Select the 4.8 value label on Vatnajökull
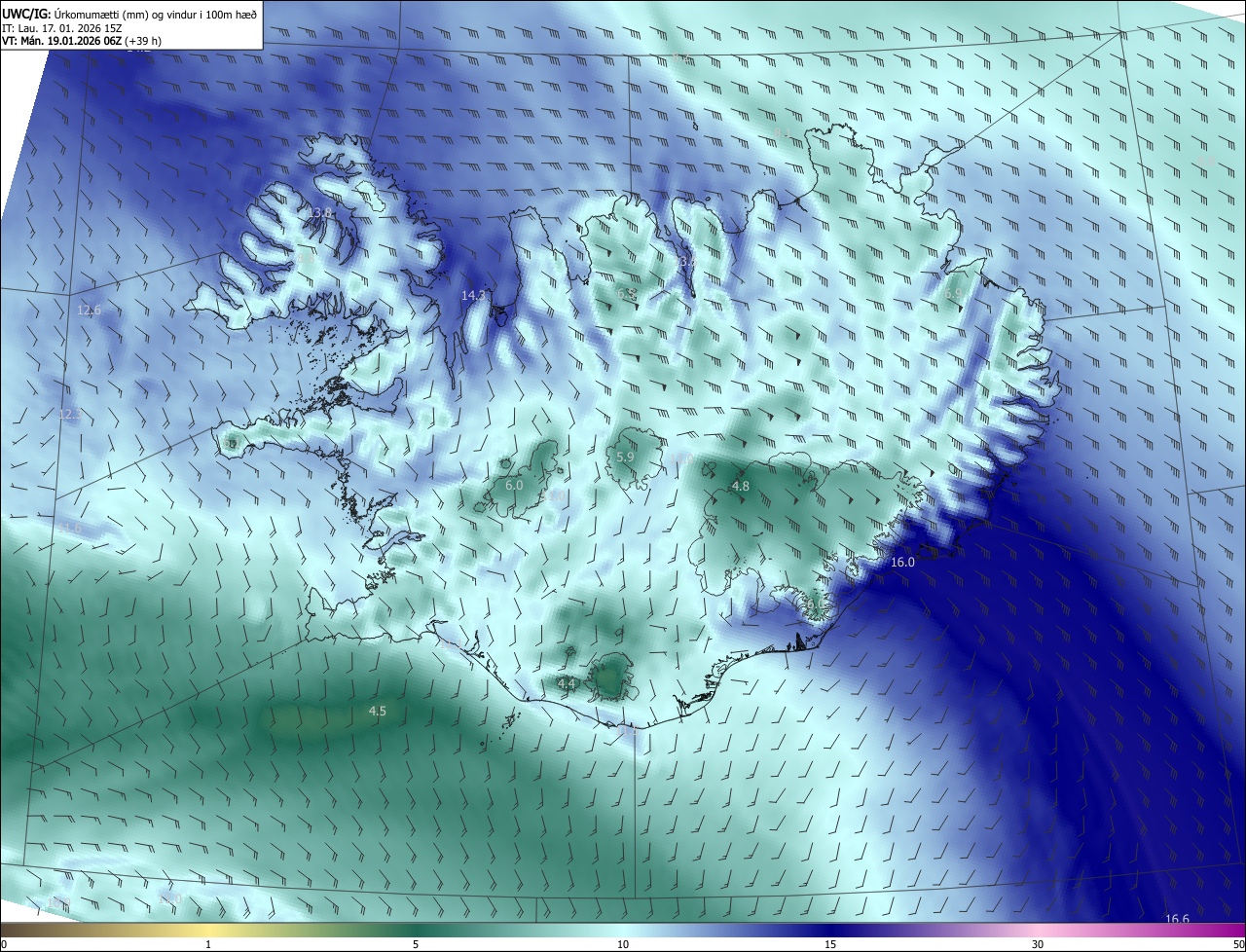This screenshot has height=952, width=1246. [740, 486]
